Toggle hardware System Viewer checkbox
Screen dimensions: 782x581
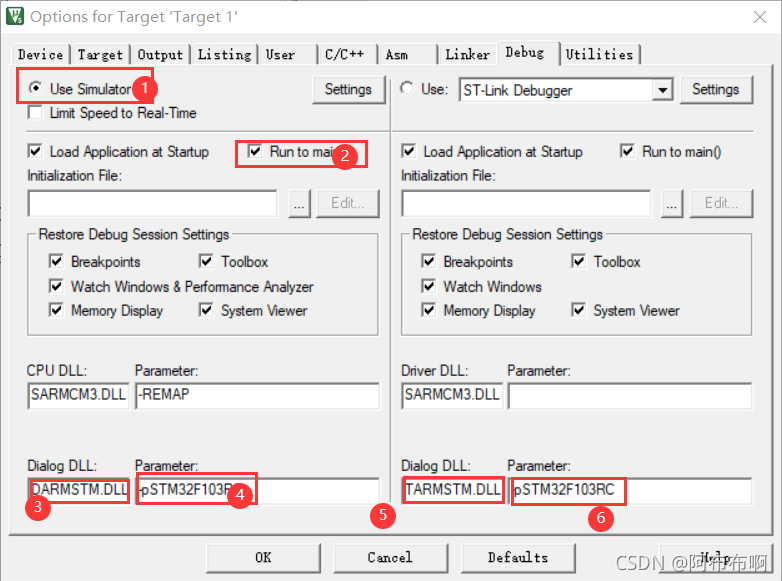click(579, 310)
